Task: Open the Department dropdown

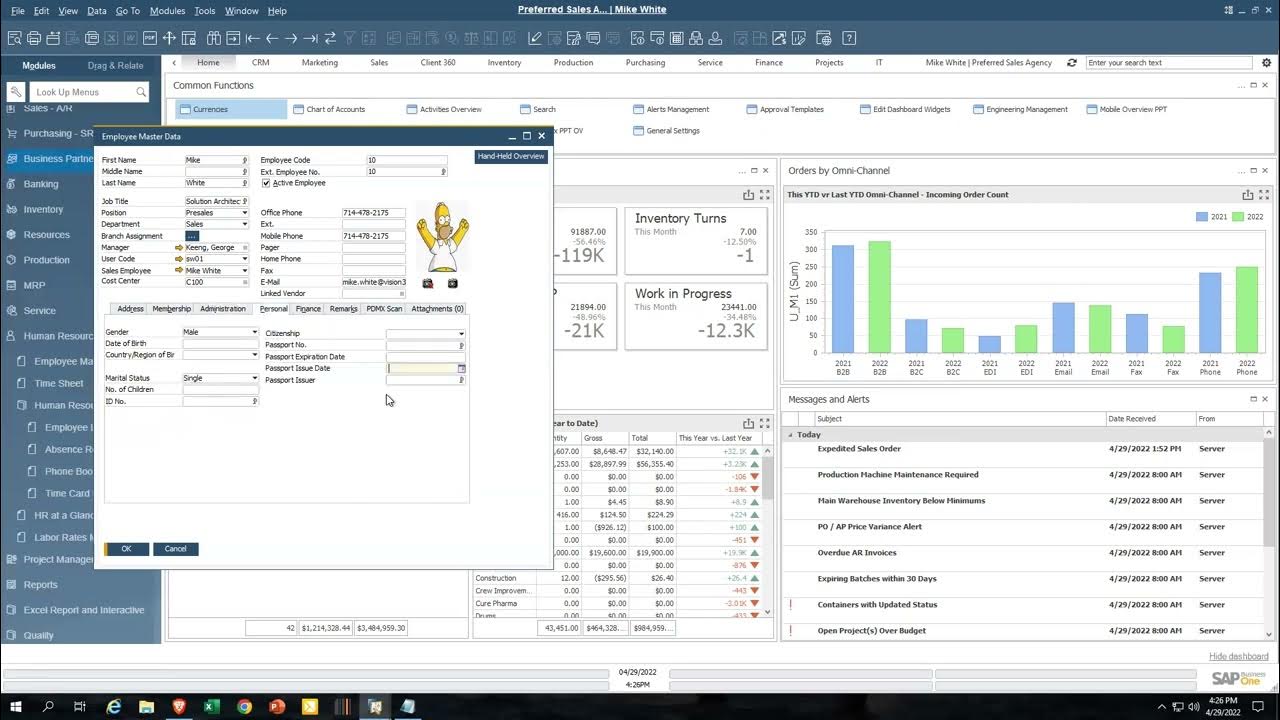Action: tap(244, 224)
